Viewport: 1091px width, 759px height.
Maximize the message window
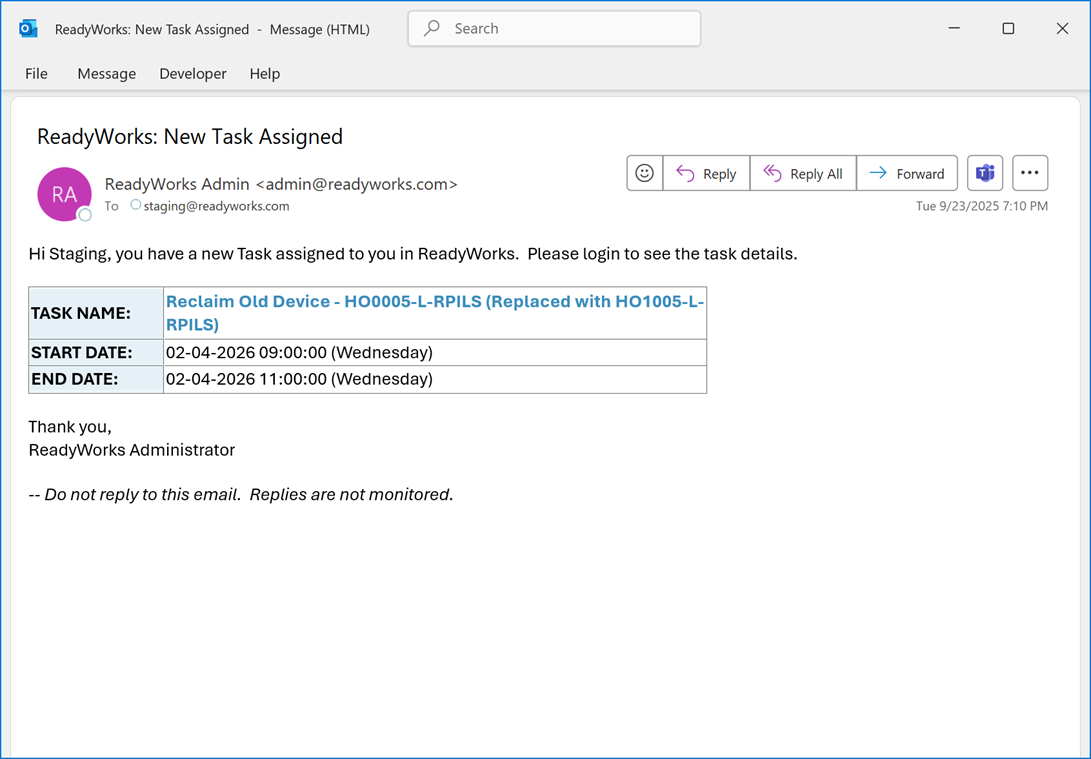click(x=1008, y=29)
